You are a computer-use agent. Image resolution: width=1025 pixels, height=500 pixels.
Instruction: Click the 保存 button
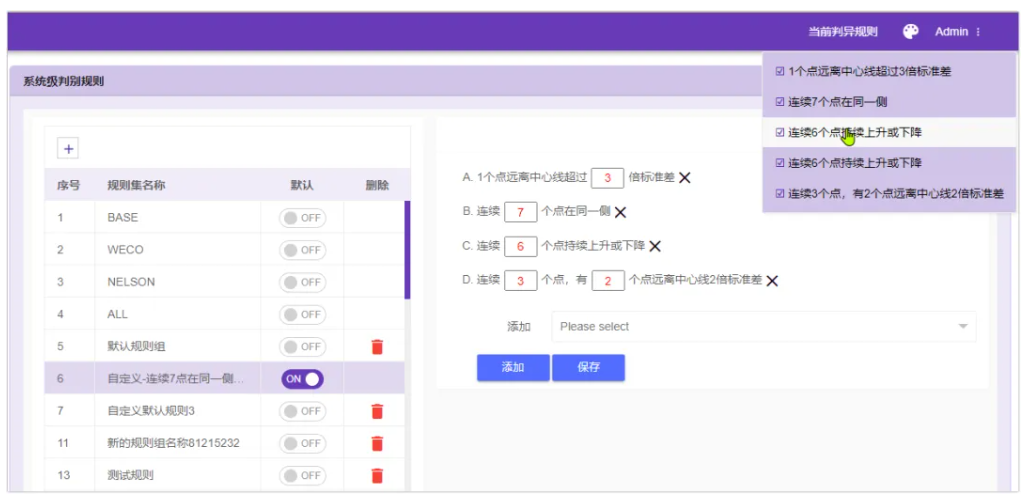(x=588, y=367)
